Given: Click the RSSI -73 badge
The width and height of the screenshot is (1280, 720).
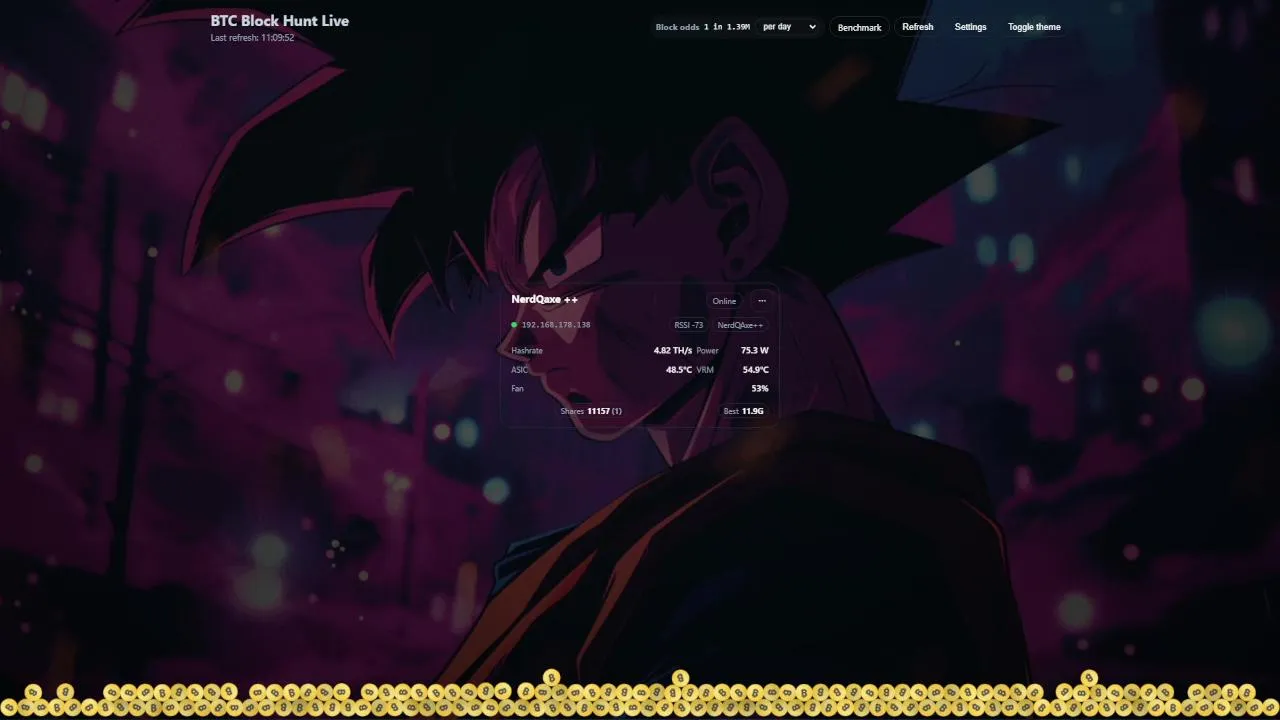Looking at the screenshot, I should point(689,325).
